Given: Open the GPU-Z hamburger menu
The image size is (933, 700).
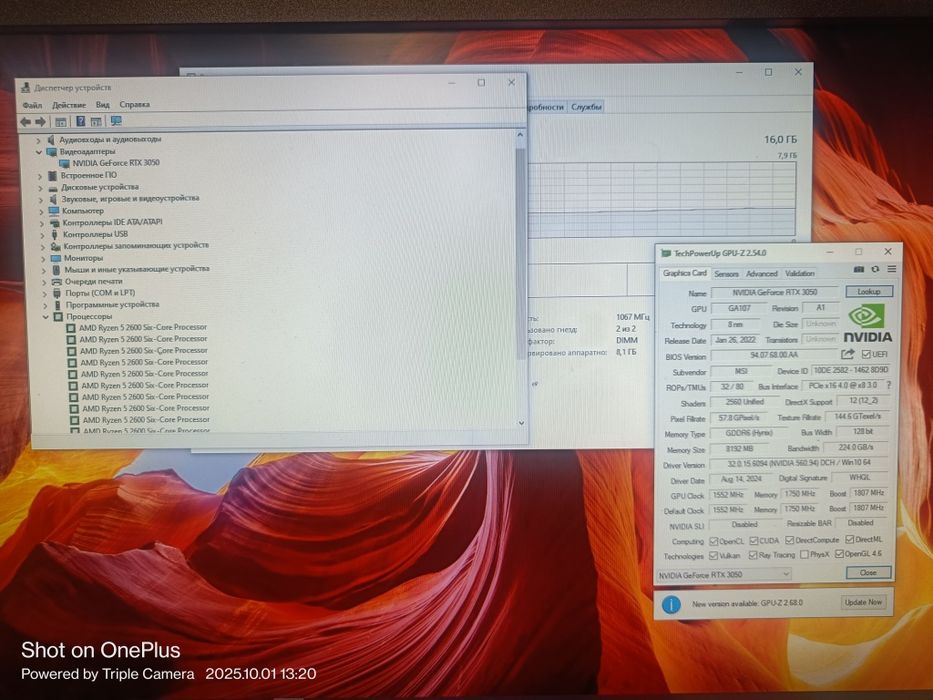Looking at the screenshot, I should [x=891, y=269].
